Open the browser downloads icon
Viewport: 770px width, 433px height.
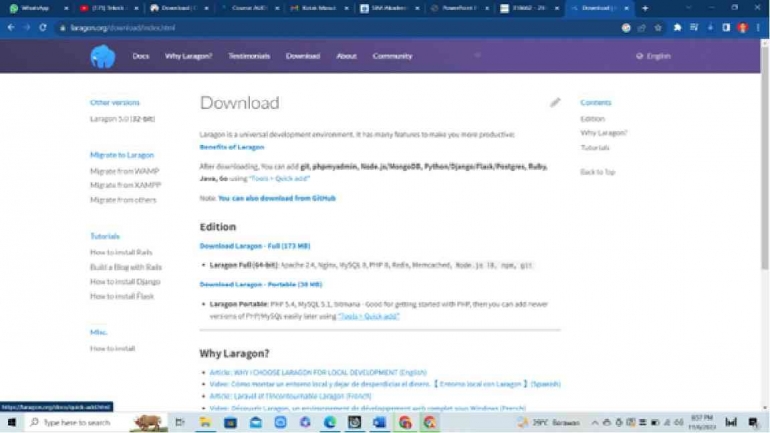click(x=710, y=27)
